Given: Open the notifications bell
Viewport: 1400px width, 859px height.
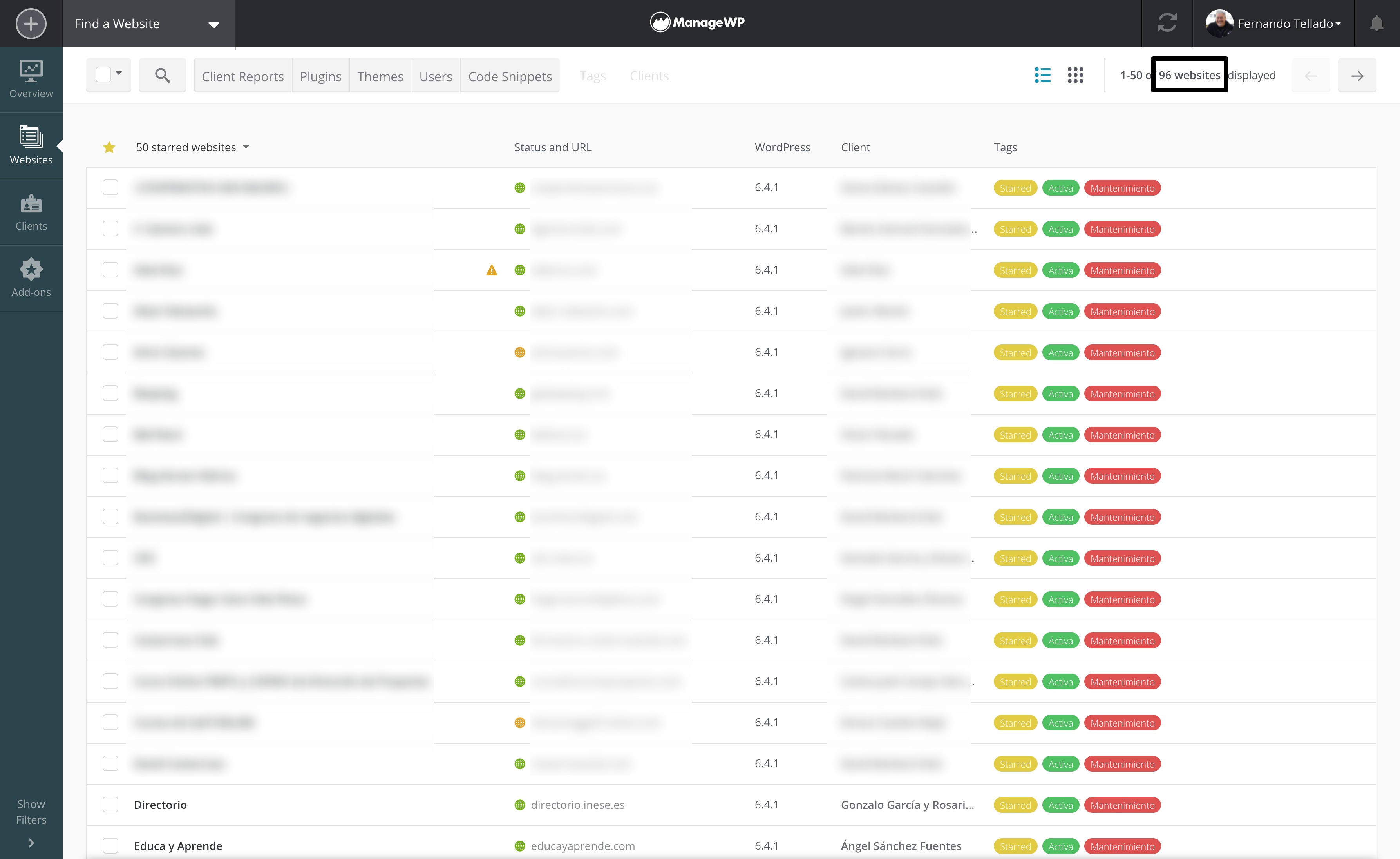Looking at the screenshot, I should pyautogui.click(x=1376, y=23).
